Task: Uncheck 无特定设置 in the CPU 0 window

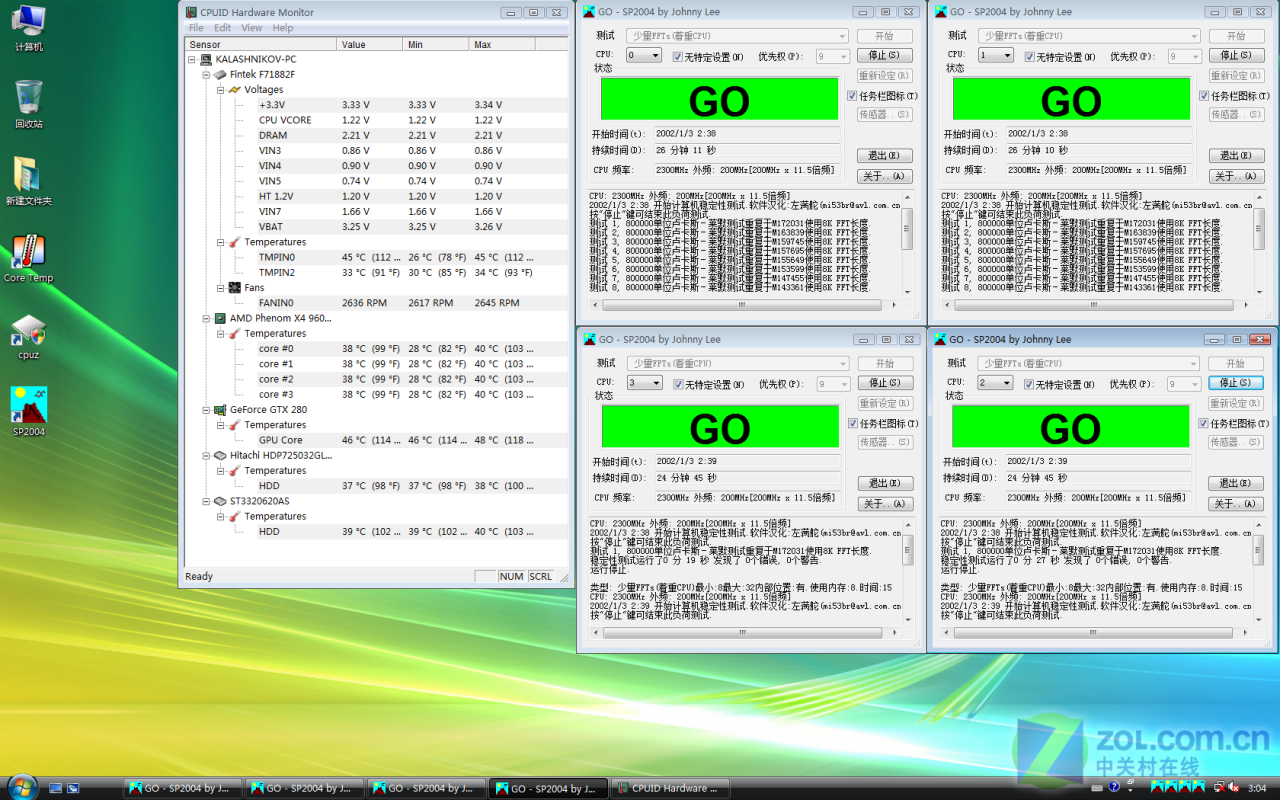Action: click(678, 57)
